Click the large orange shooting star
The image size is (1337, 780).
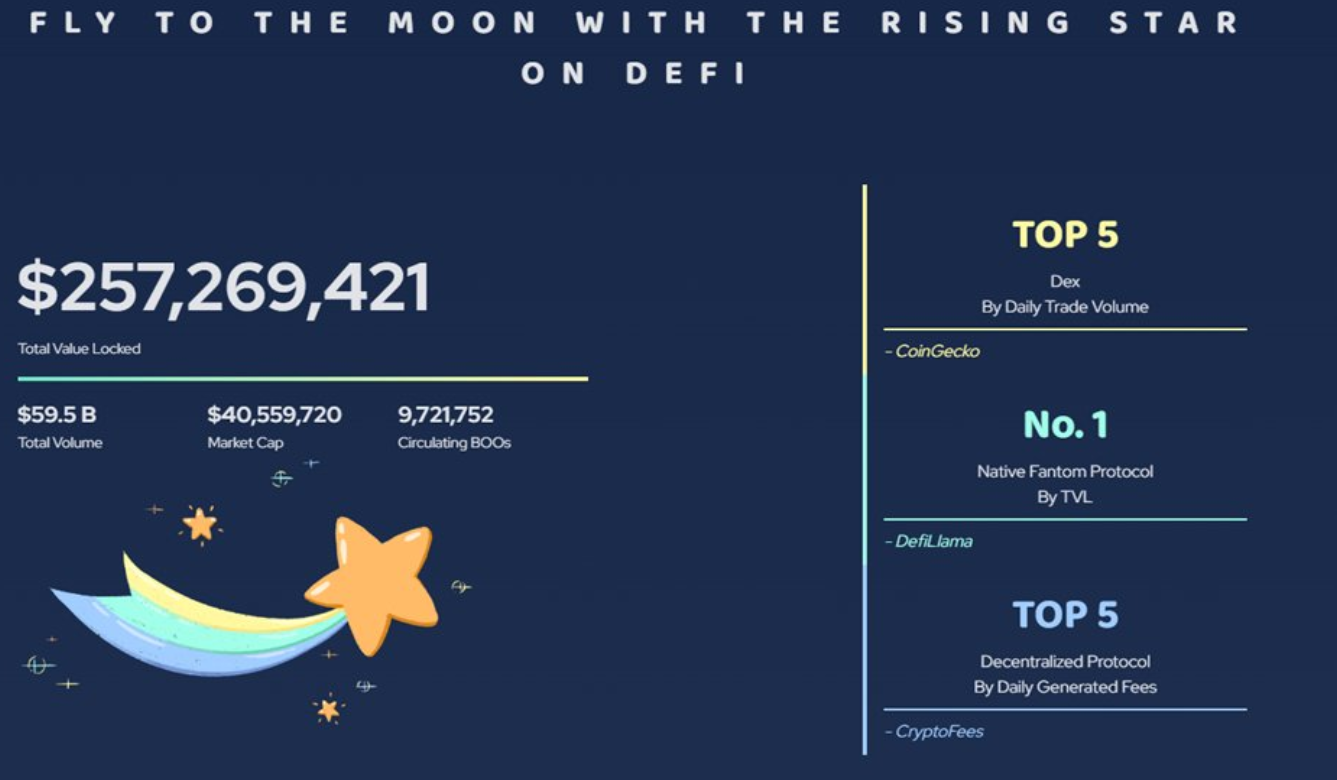[375, 583]
